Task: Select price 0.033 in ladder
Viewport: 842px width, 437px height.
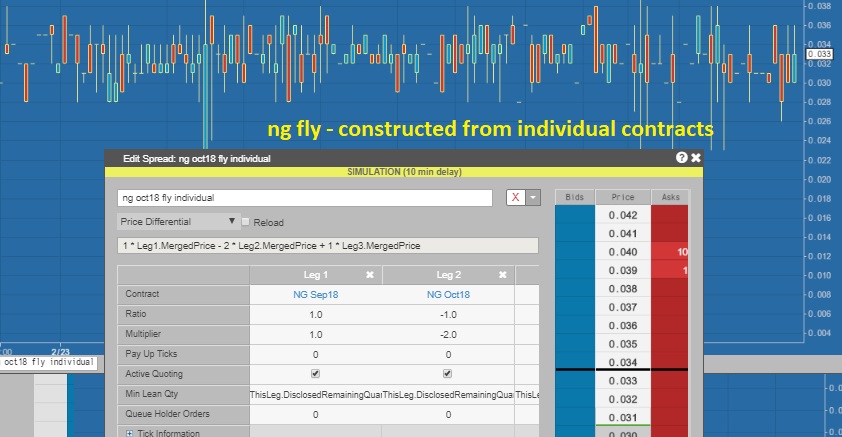Action: [x=623, y=381]
